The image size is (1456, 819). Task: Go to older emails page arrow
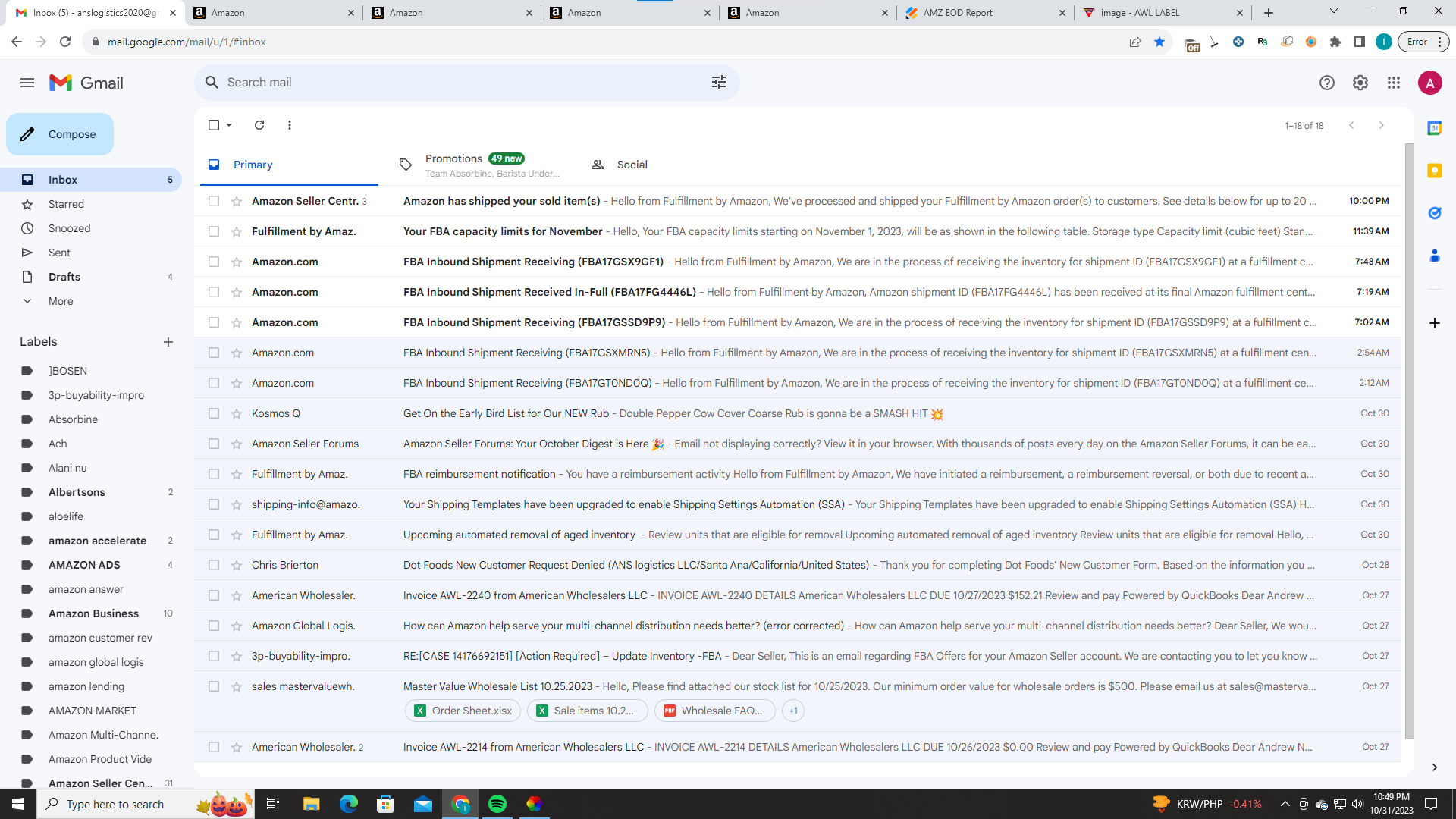click(x=1382, y=125)
